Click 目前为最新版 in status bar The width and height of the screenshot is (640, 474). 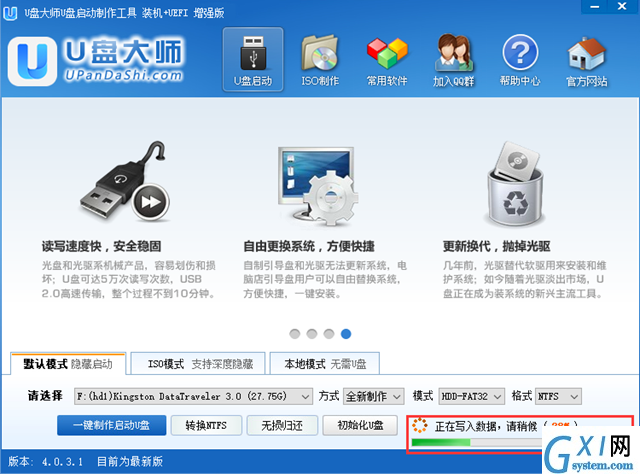click(x=130, y=462)
